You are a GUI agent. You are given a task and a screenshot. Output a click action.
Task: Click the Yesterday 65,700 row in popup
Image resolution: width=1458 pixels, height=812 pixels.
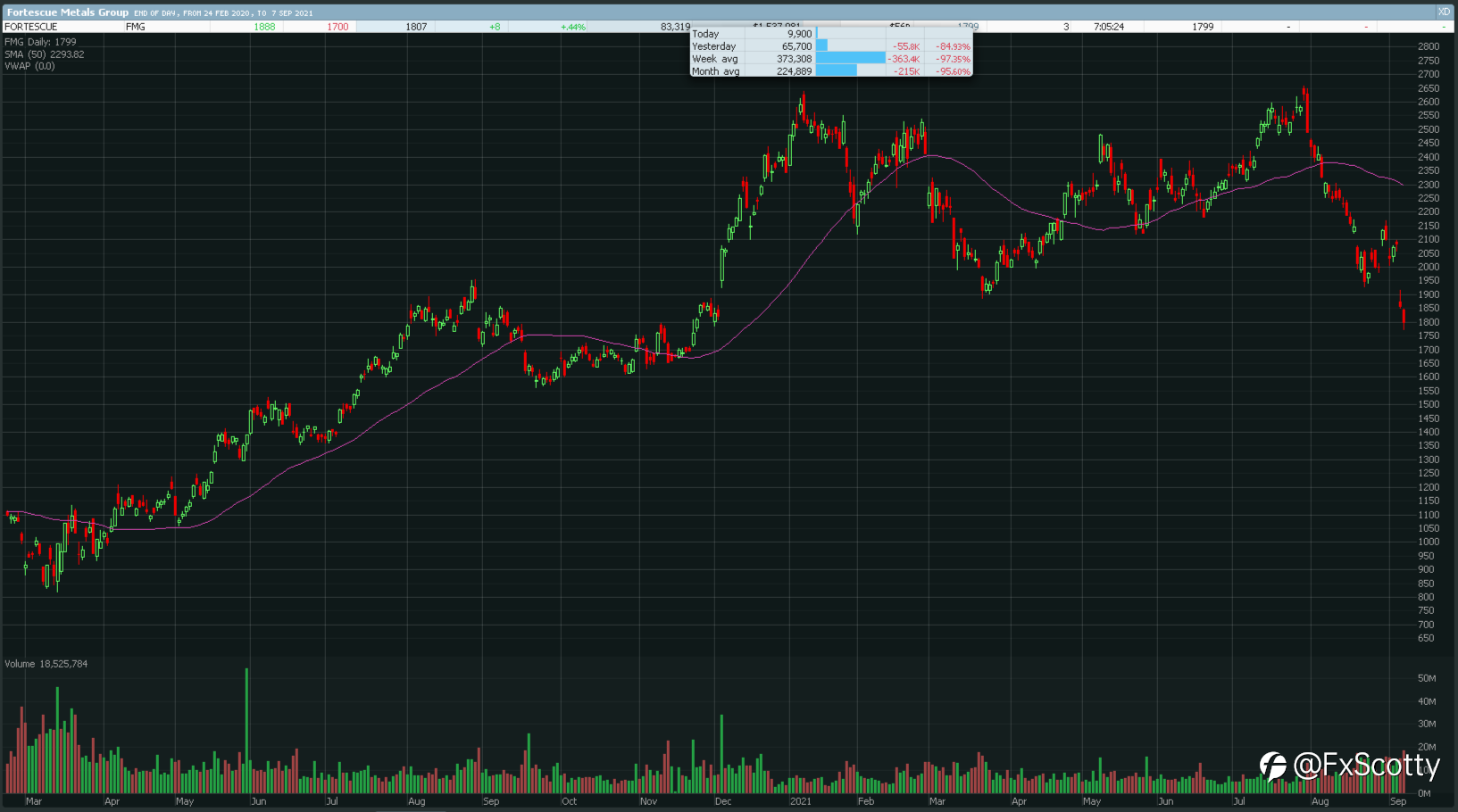click(x=831, y=46)
